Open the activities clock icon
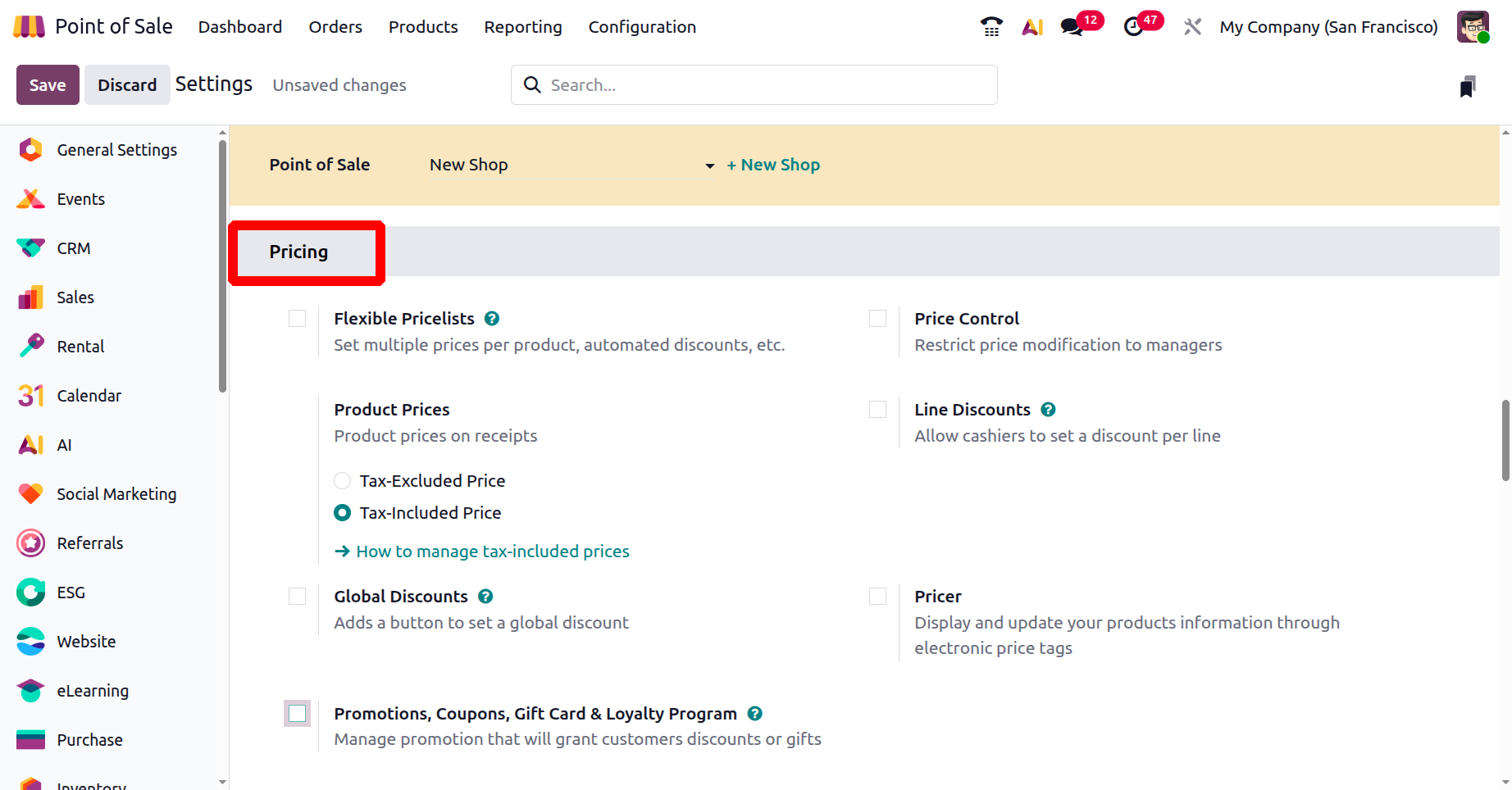This screenshot has height=790, width=1512. point(1134,27)
